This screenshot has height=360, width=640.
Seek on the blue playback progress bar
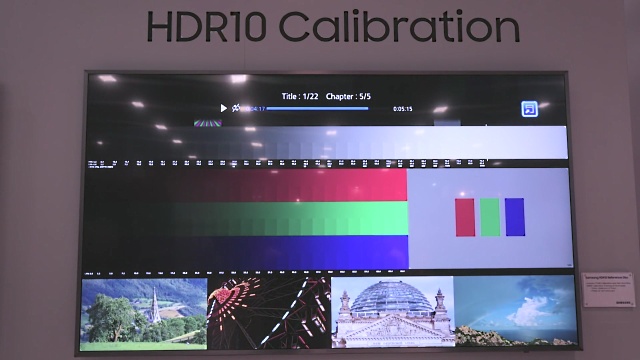click(317, 109)
